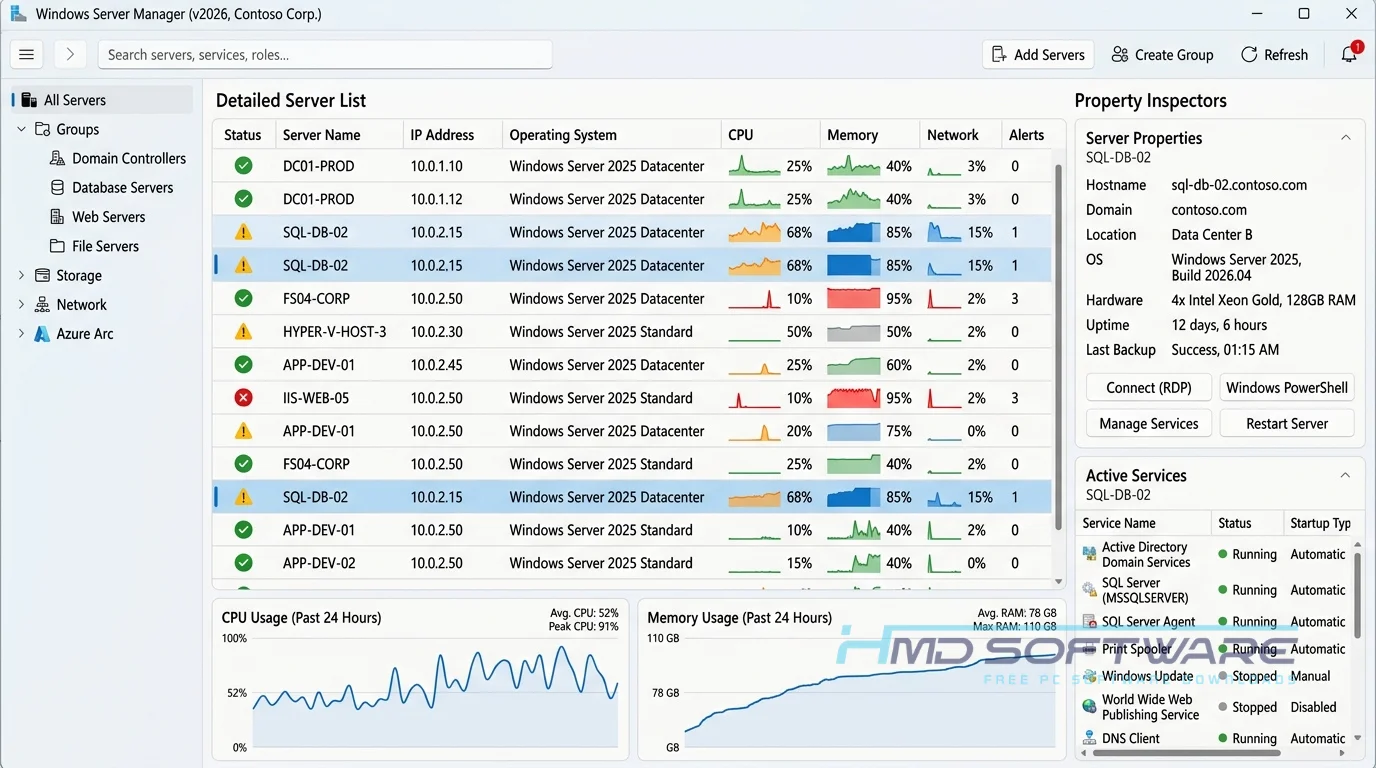The height and width of the screenshot is (768, 1376).
Task: Select All Servers in the sidebar
Action: click(x=102, y=100)
